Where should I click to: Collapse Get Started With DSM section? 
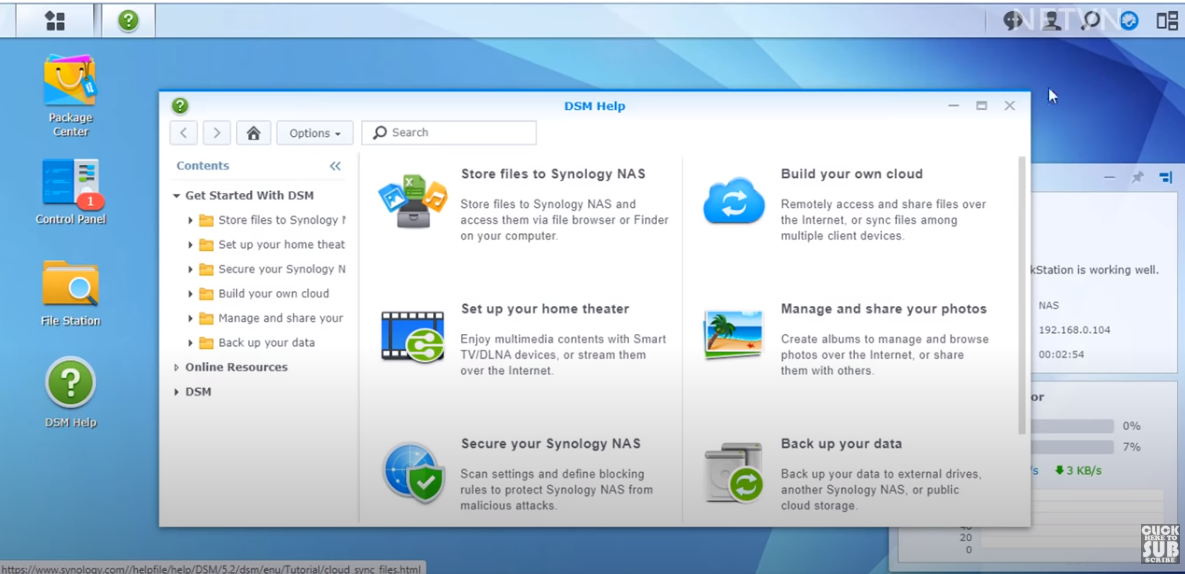(176, 196)
